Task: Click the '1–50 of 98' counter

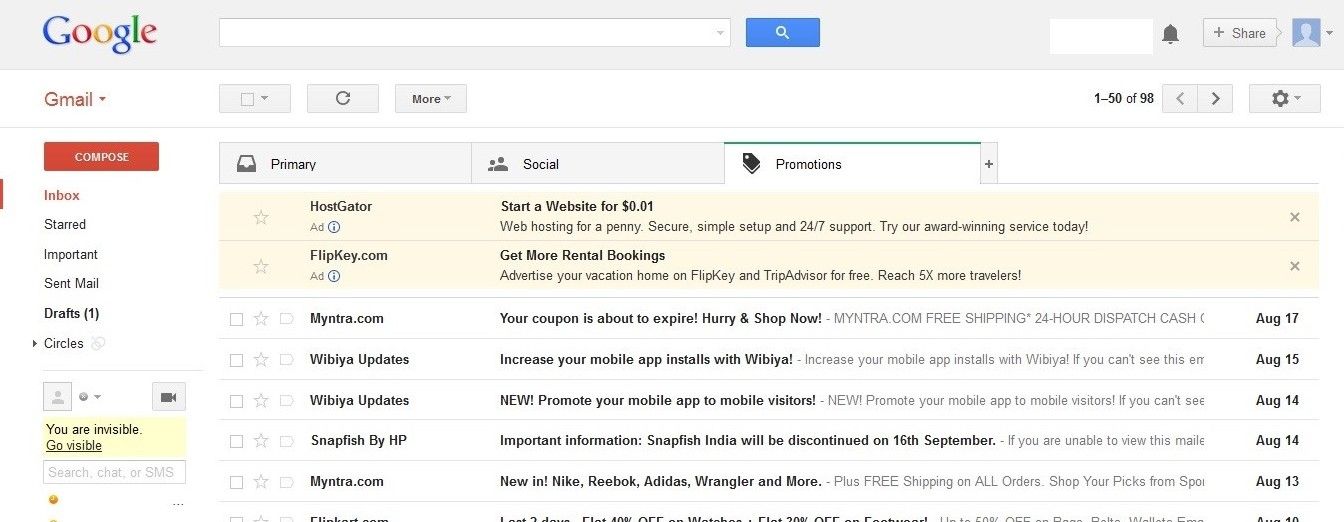Action: pyautogui.click(x=1124, y=98)
